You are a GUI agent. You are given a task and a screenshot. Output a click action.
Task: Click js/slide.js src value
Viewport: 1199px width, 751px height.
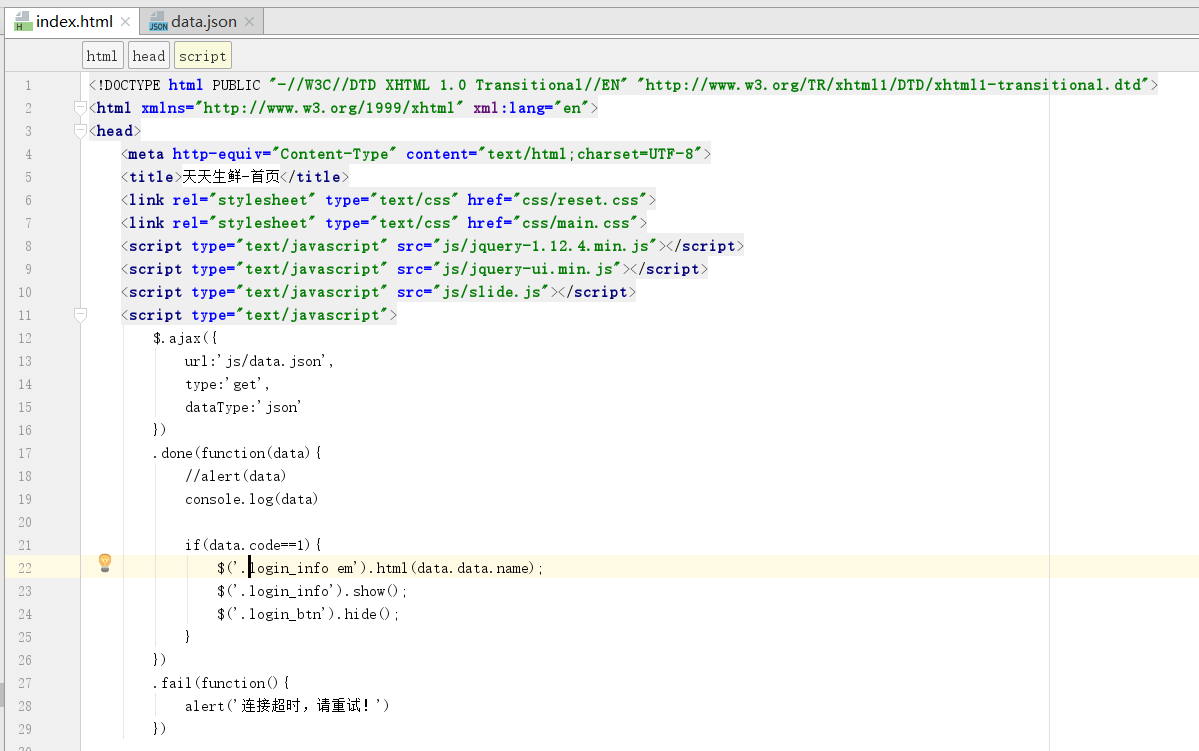492,291
